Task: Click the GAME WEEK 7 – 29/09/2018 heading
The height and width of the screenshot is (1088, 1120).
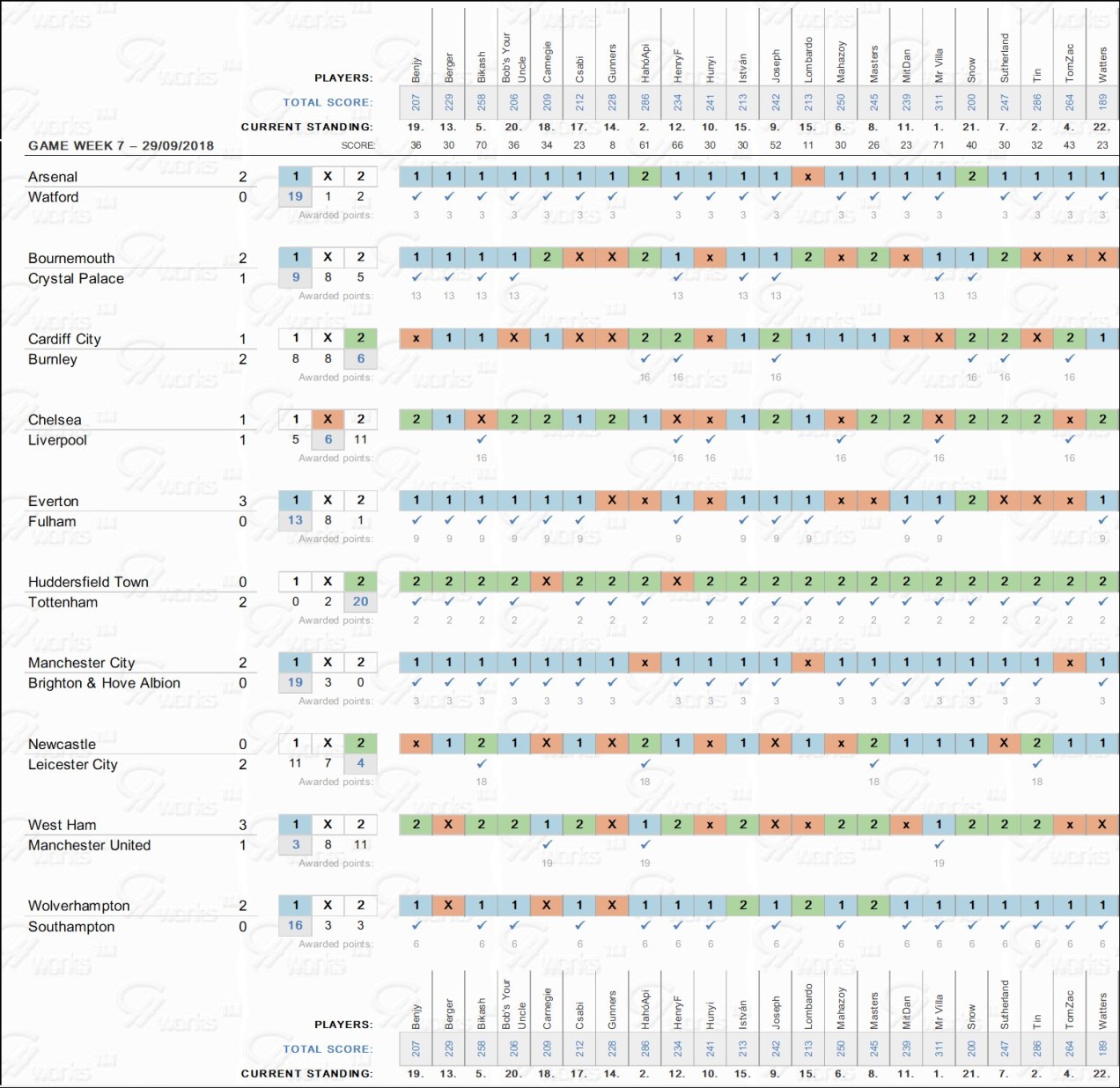Action: pos(121,145)
